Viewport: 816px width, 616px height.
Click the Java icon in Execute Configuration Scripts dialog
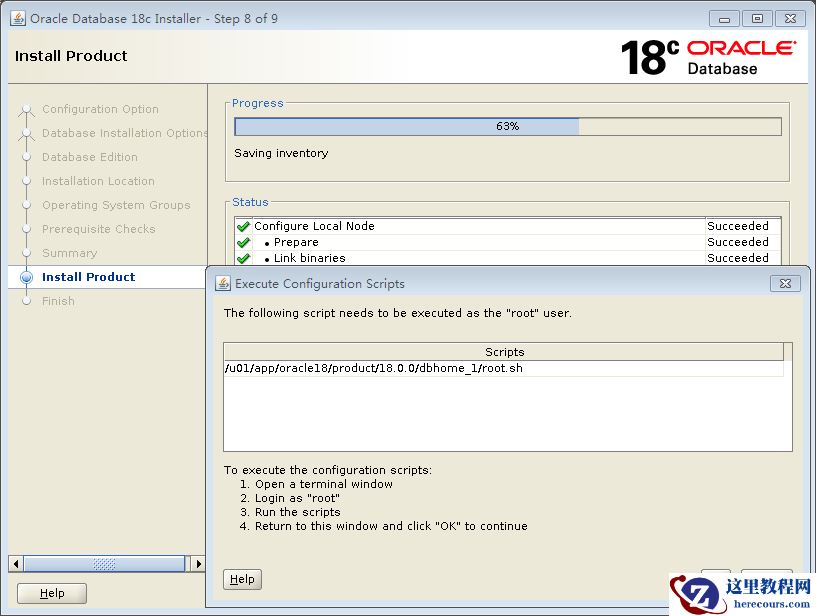(x=223, y=284)
